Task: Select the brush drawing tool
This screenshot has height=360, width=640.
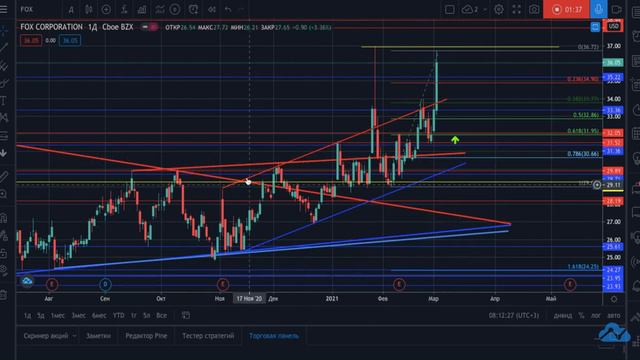Action: click(4, 83)
